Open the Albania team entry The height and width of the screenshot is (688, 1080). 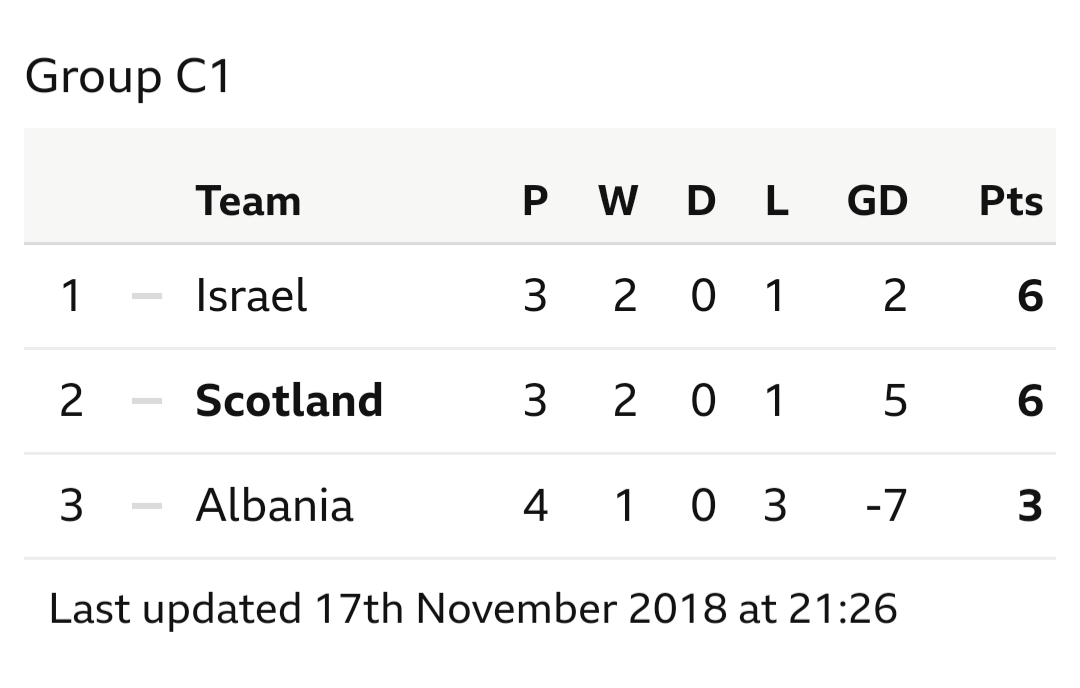tap(274, 505)
